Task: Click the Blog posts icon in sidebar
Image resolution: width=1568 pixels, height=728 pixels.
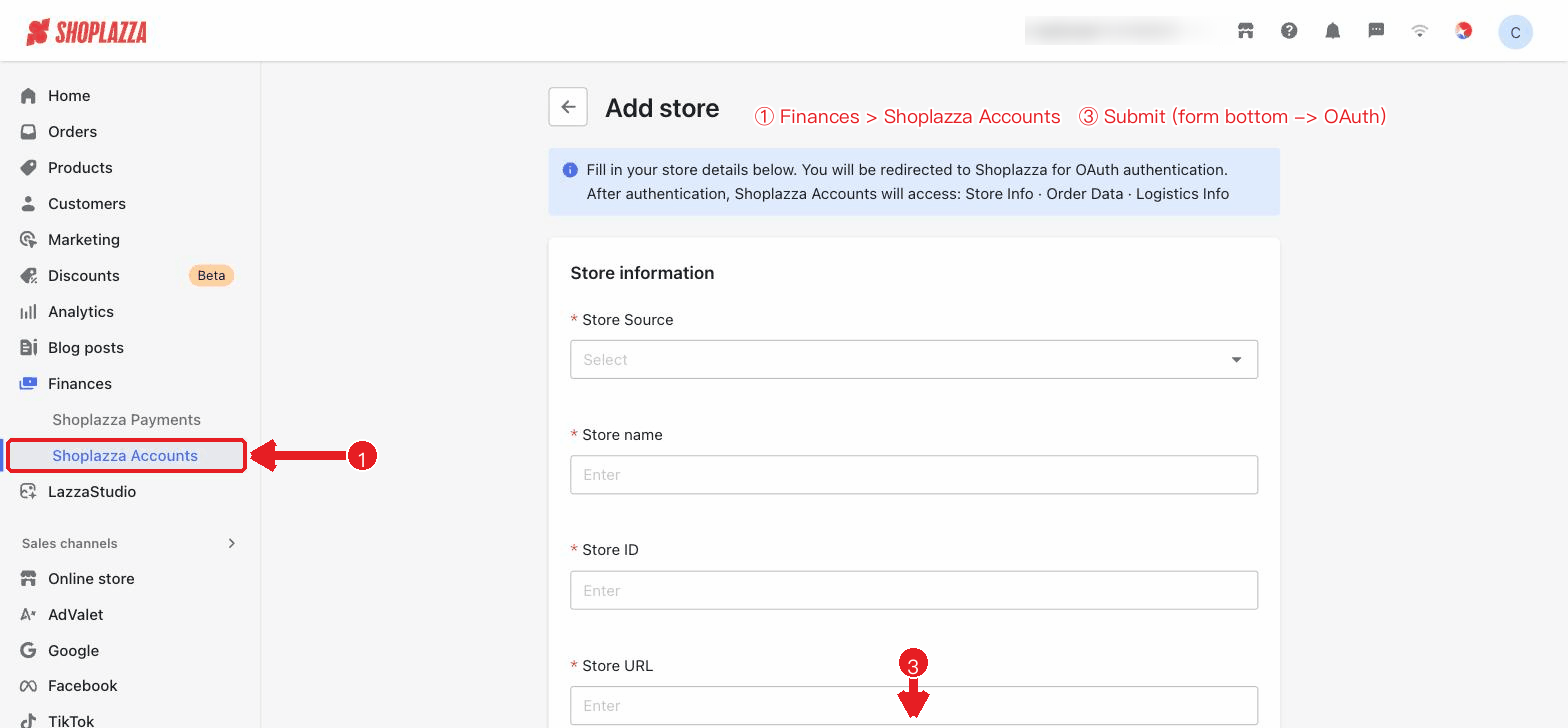Action: click(28, 348)
